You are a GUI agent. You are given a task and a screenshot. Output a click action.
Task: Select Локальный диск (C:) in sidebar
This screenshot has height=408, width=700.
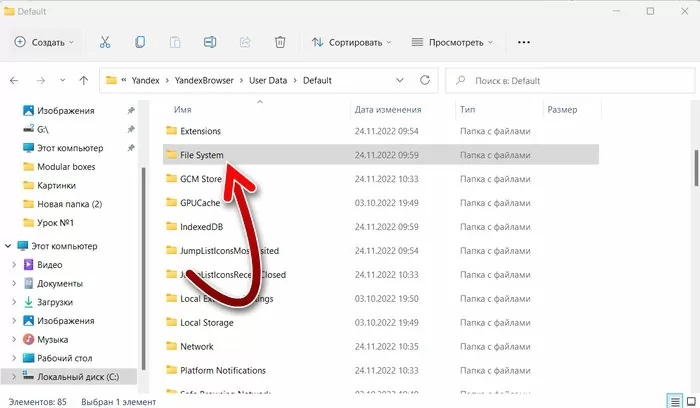(x=76, y=376)
